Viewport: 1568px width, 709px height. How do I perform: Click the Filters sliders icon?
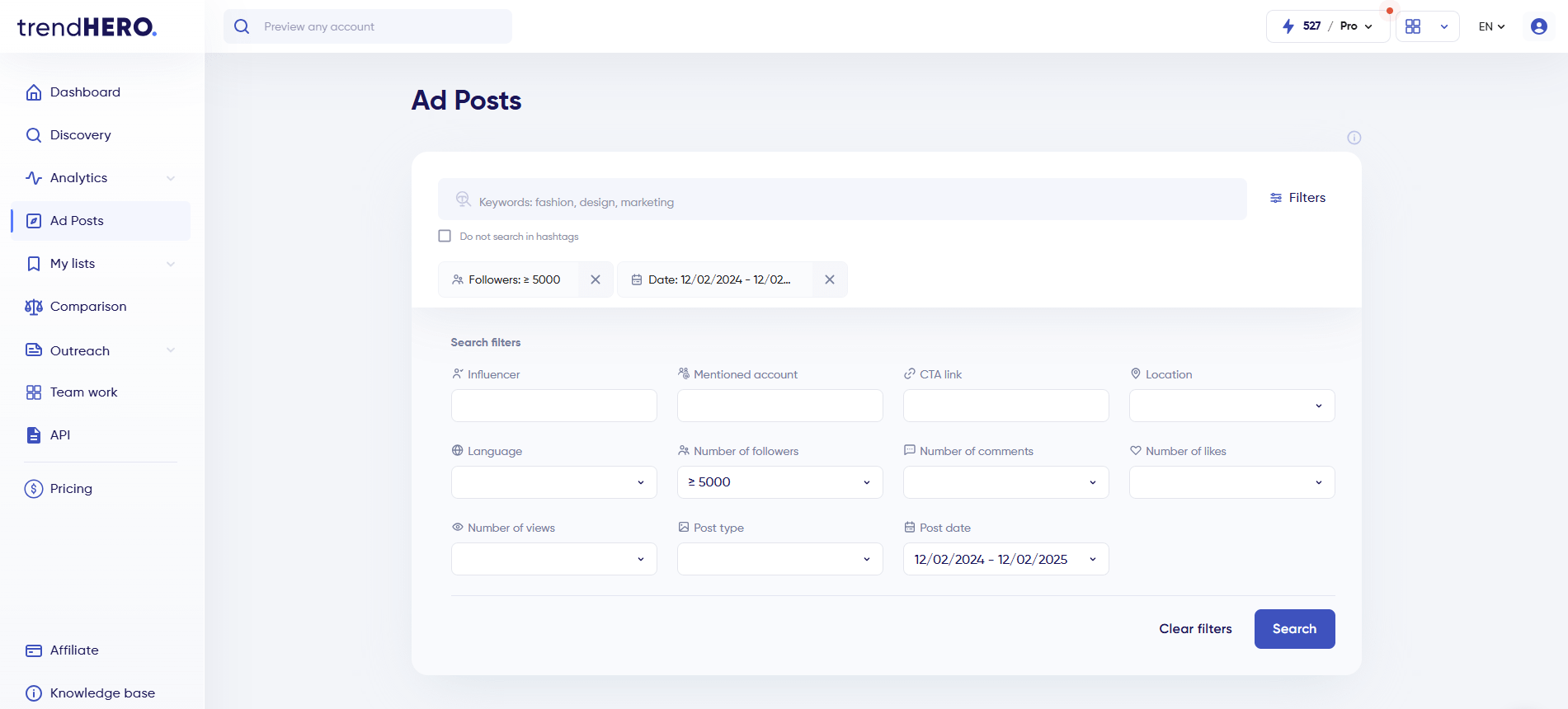click(1276, 198)
